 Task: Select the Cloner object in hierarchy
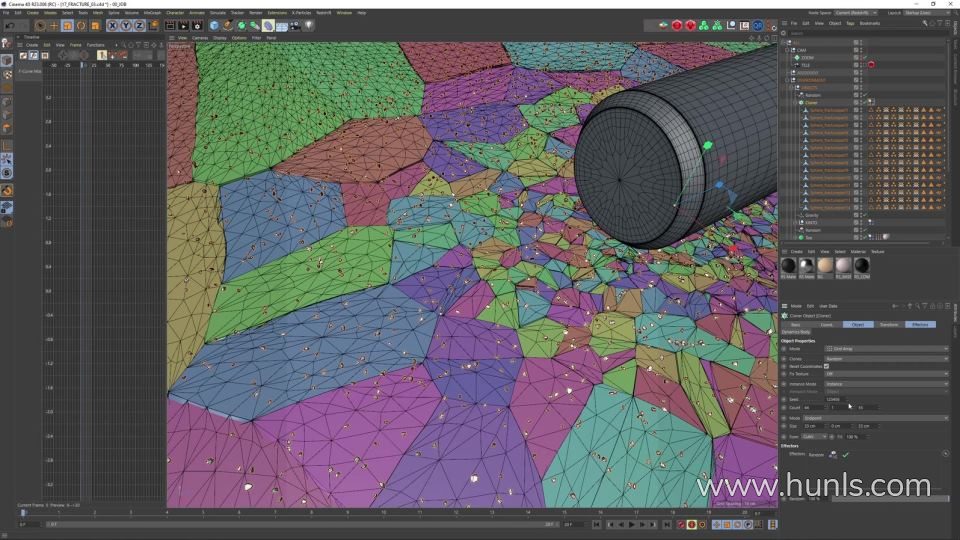[811, 103]
